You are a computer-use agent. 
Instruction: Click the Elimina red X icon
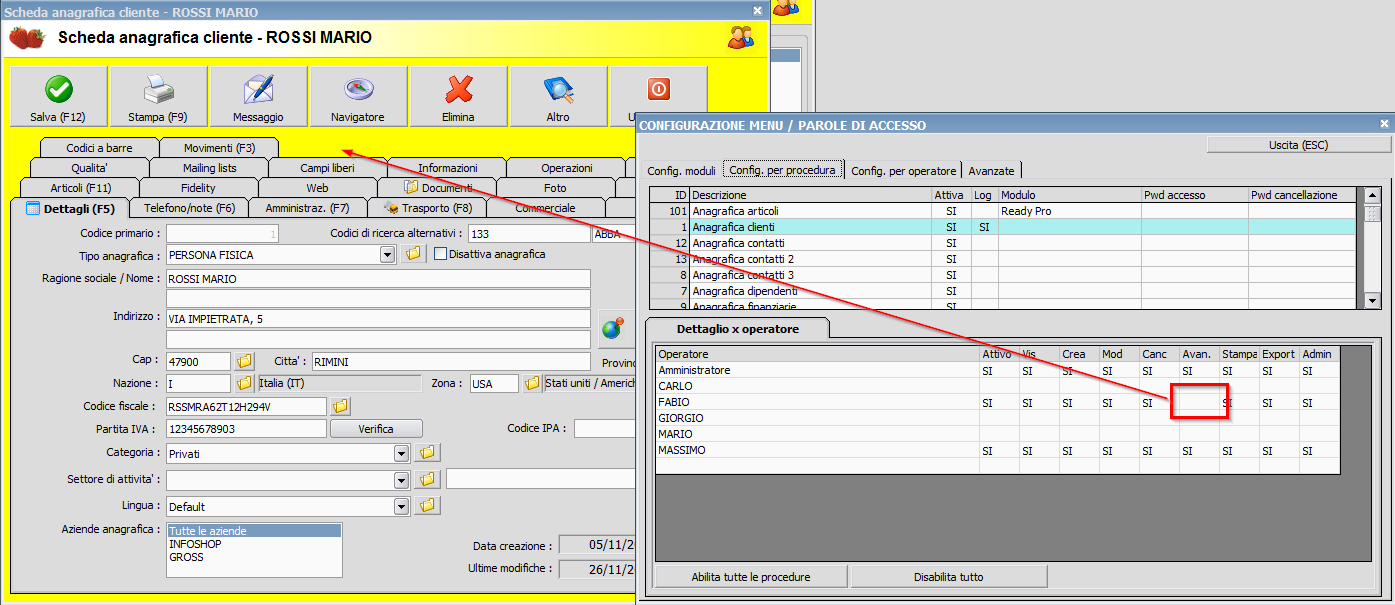tap(458, 90)
